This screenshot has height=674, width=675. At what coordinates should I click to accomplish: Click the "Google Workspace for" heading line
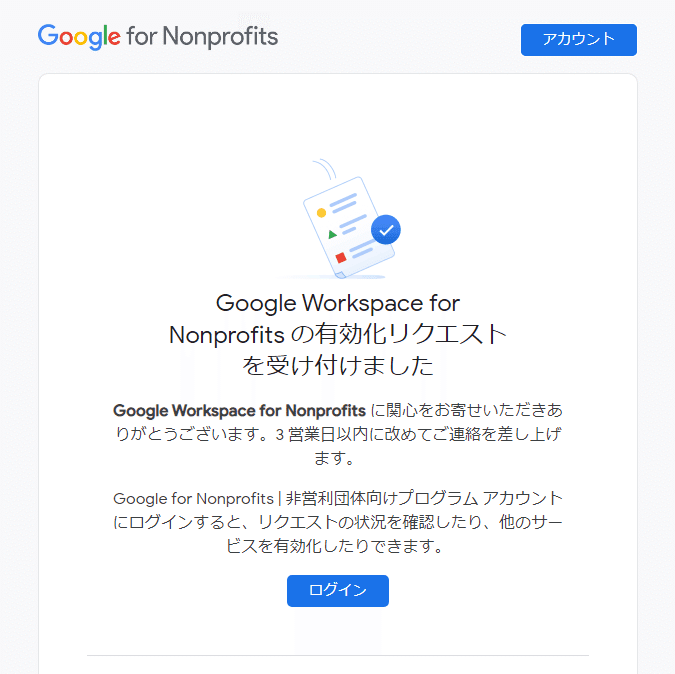coord(338,303)
